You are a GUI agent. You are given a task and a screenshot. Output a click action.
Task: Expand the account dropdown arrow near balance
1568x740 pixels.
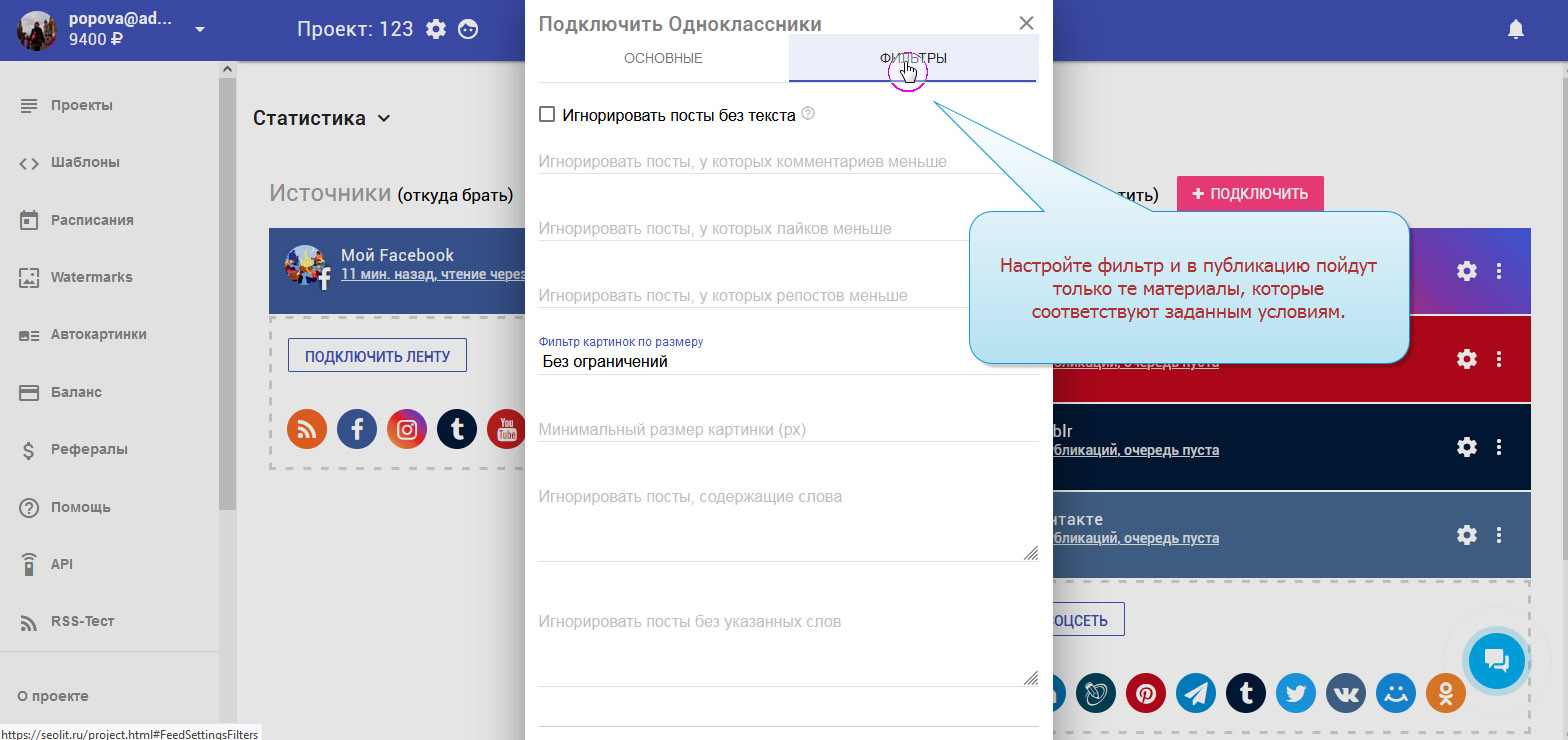click(200, 29)
